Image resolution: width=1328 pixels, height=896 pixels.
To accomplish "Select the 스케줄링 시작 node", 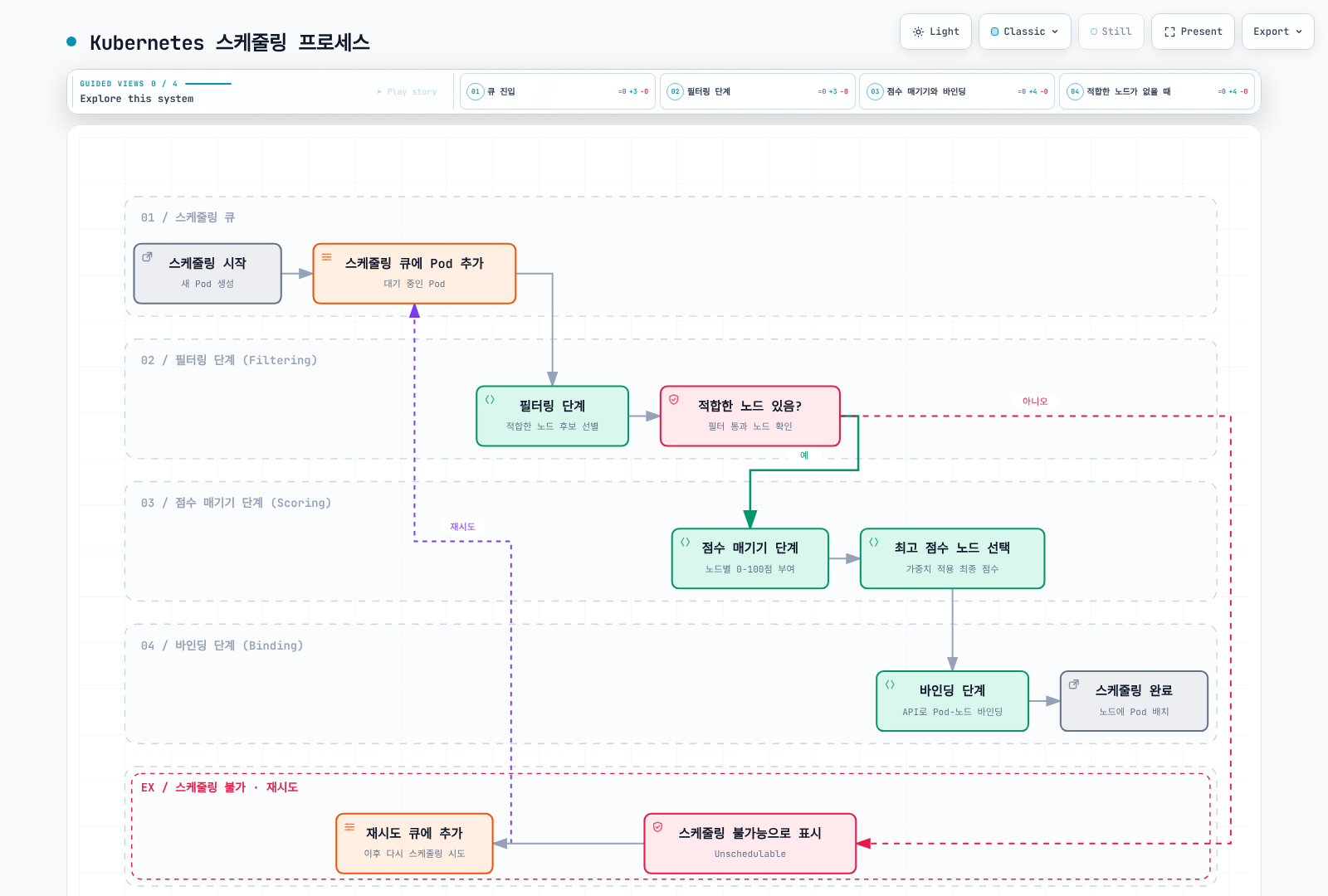I will click(x=207, y=274).
